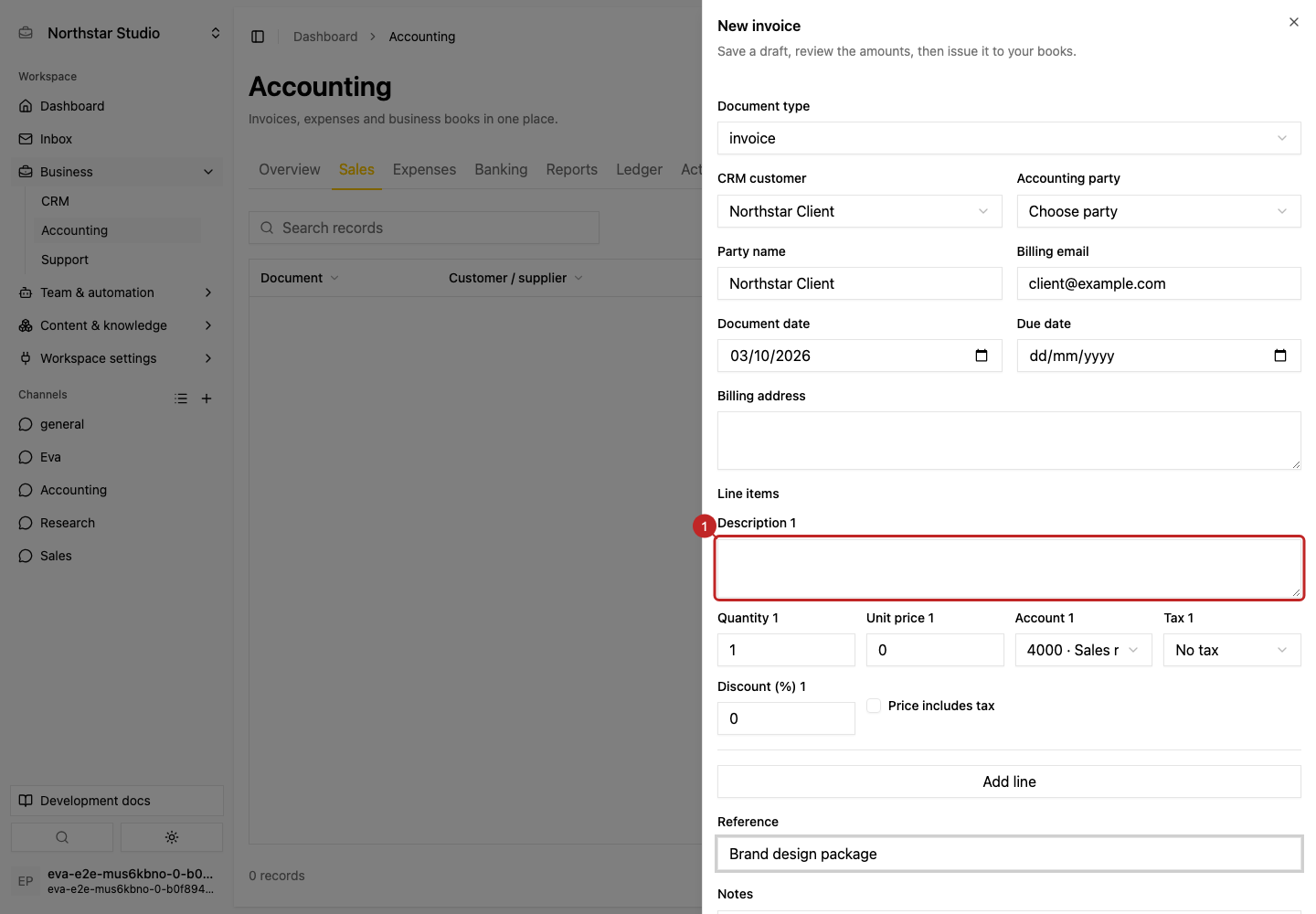Switch to the Ledger tab
Screen dimensions: 1316x914
[639, 170]
